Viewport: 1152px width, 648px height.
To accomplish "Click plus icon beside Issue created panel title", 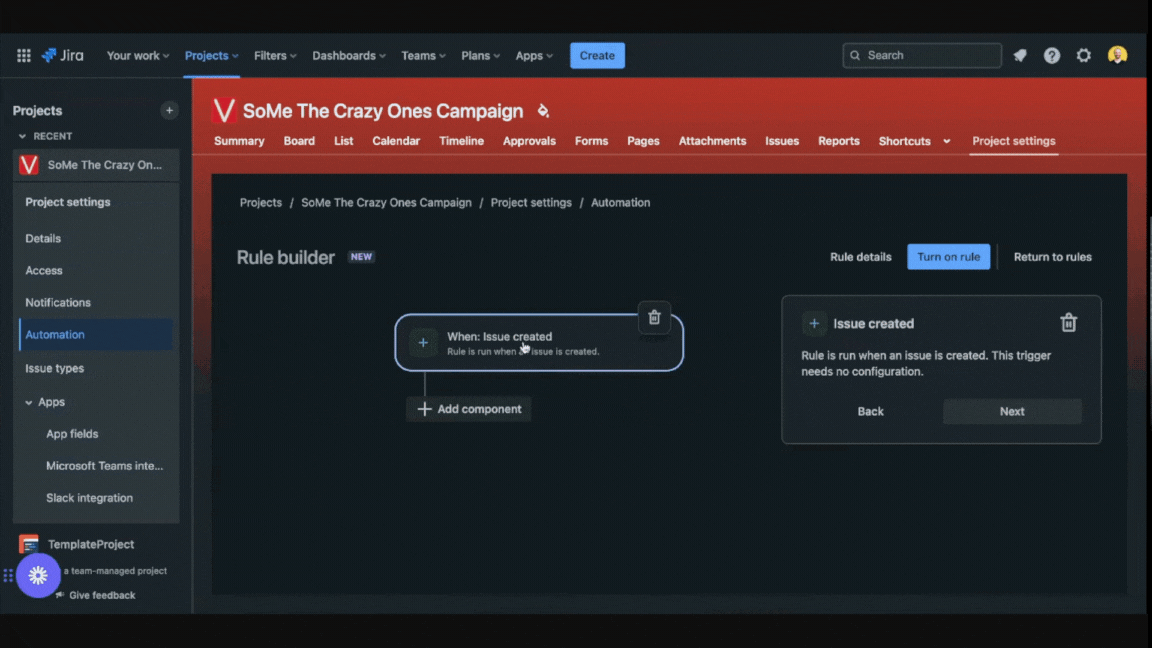I will click(x=814, y=323).
